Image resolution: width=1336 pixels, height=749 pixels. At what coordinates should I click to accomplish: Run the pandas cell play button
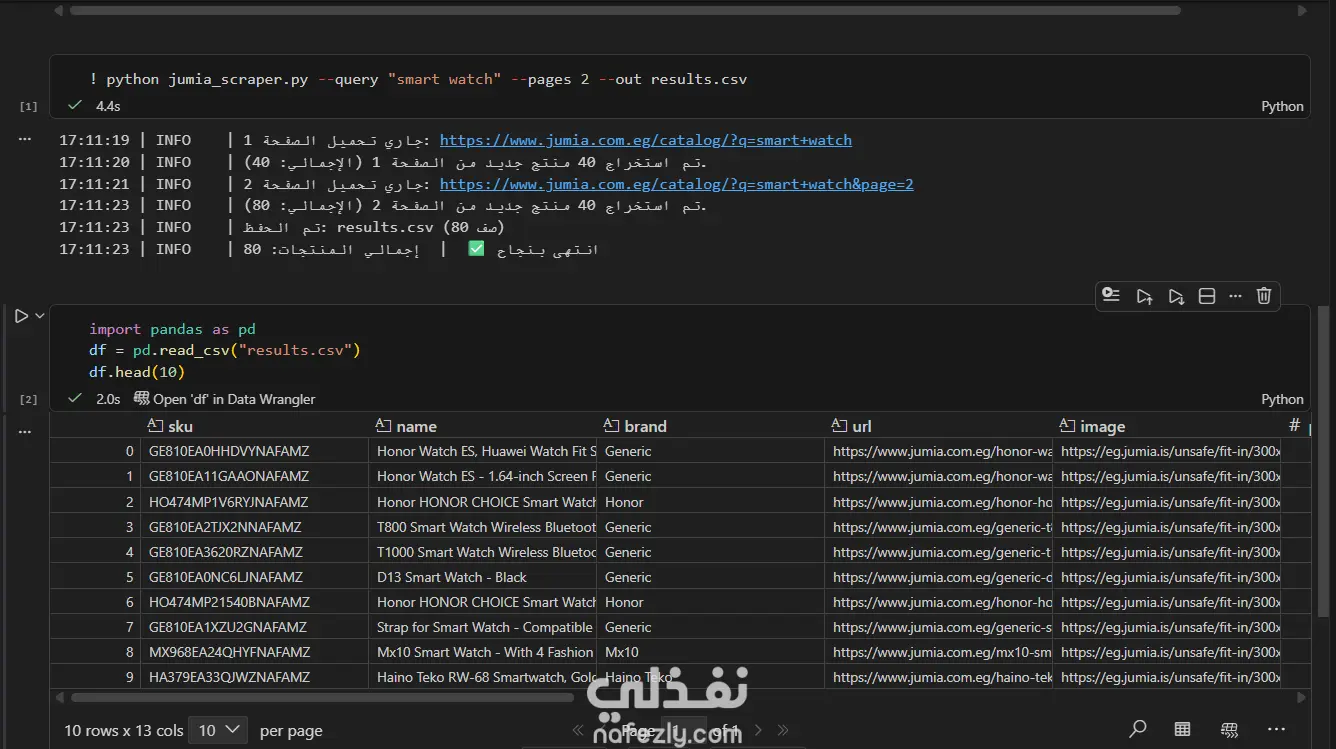(21, 316)
